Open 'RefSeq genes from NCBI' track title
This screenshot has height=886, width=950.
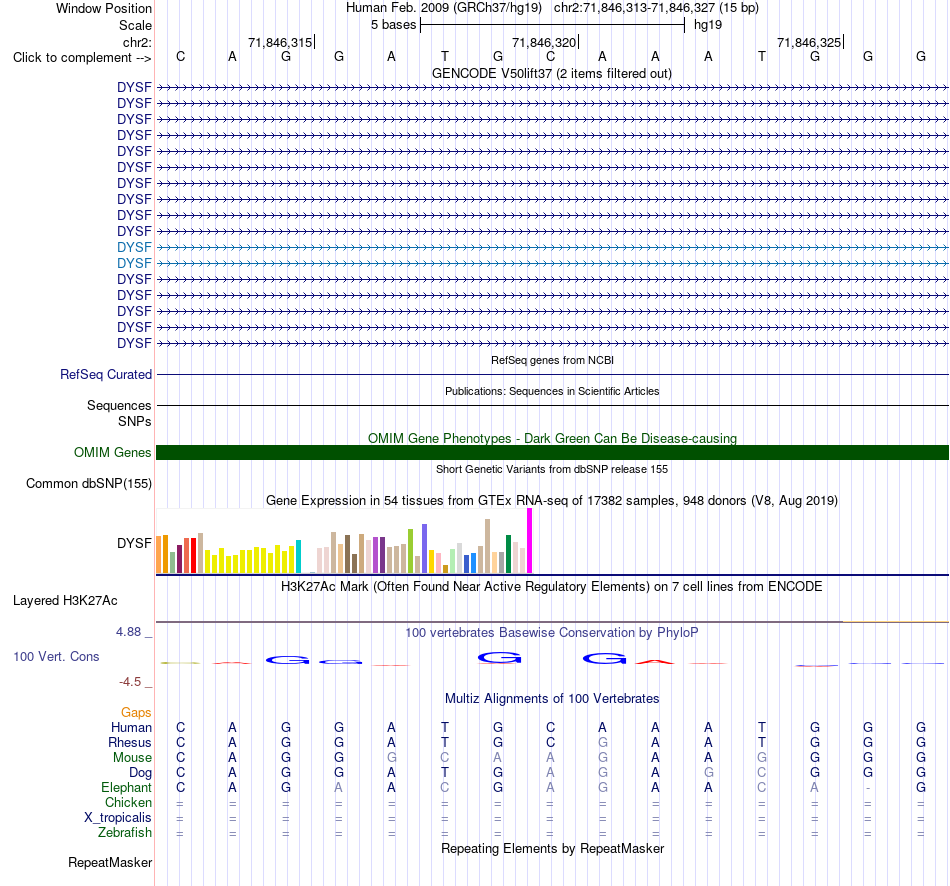(552, 360)
